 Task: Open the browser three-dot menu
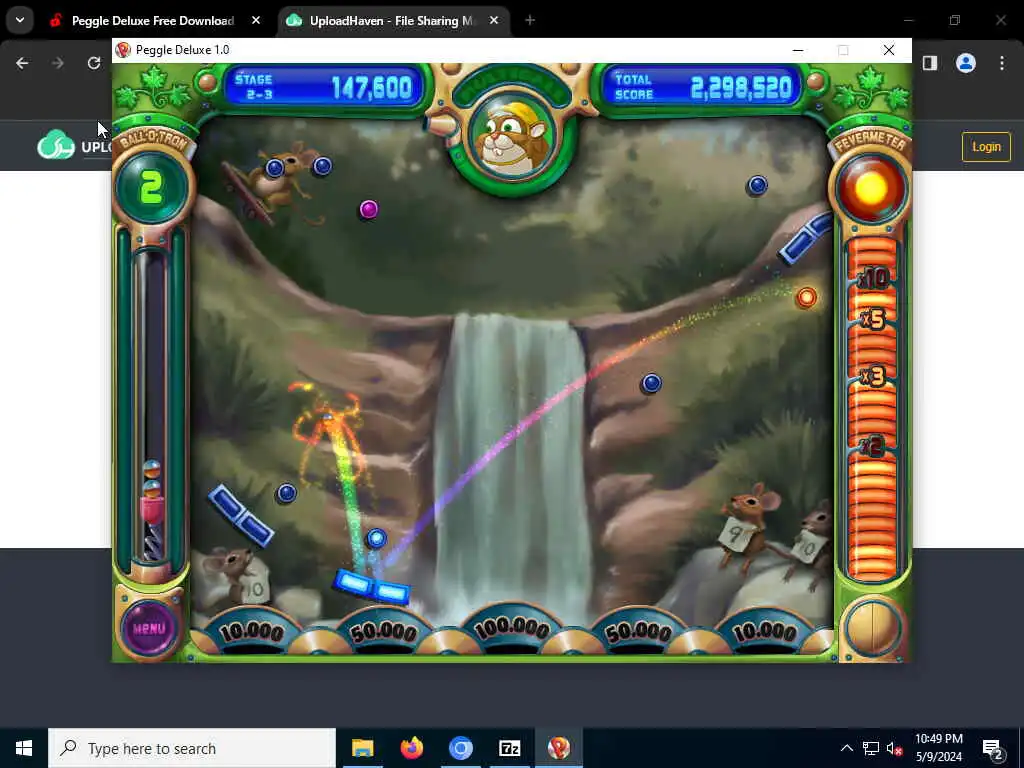(1002, 63)
